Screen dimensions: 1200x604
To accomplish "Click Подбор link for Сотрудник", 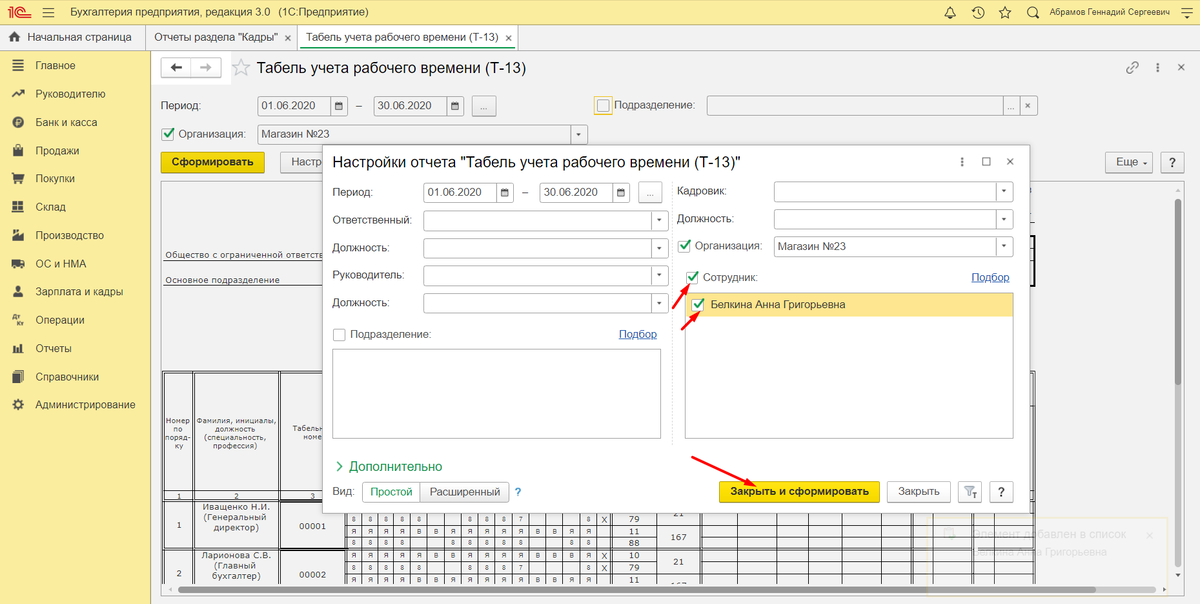I will 990,277.
